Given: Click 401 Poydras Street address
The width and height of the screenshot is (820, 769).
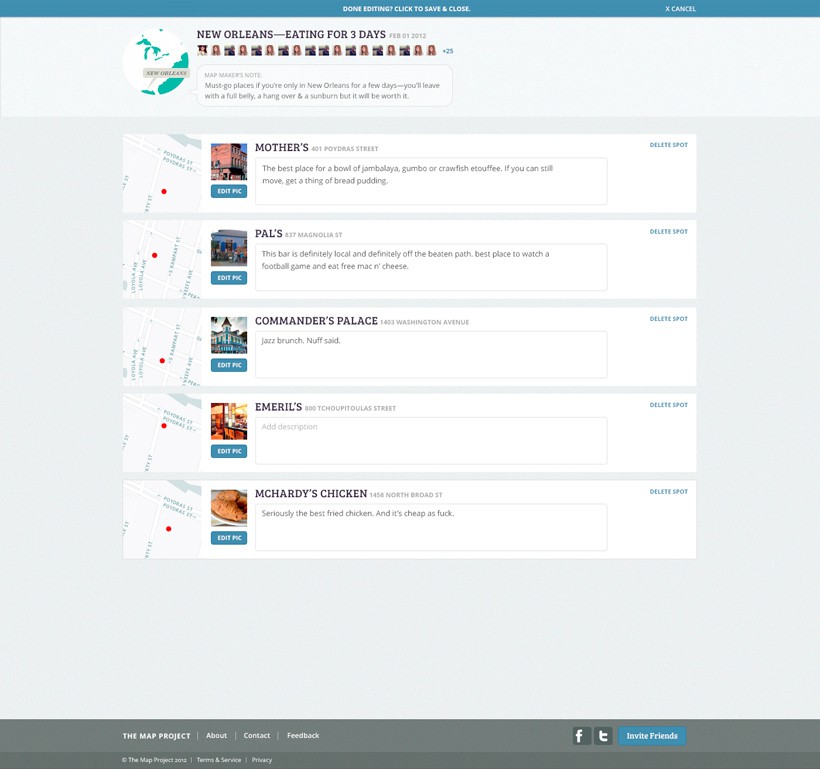Looking at the screenshot, I should [345, 149].
